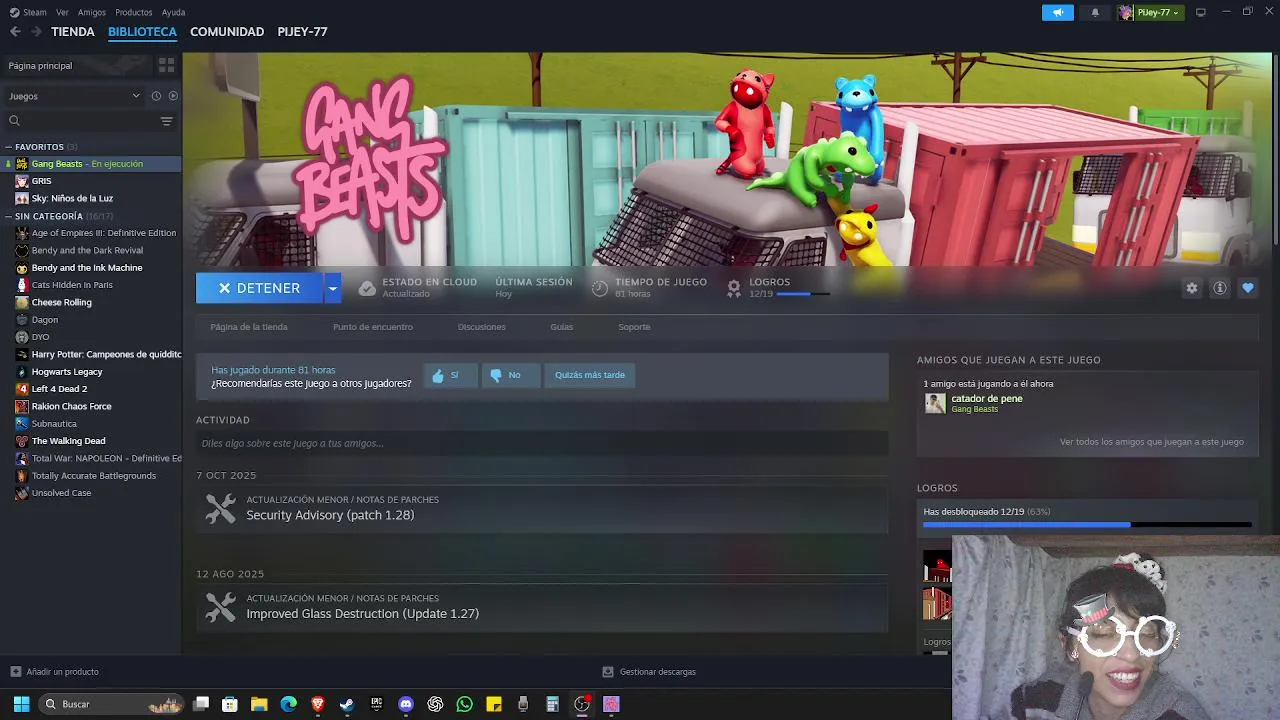The width and height of the screenshot is (1280, 720).
Task: Open Discusiones link
Action: point(482,327)
